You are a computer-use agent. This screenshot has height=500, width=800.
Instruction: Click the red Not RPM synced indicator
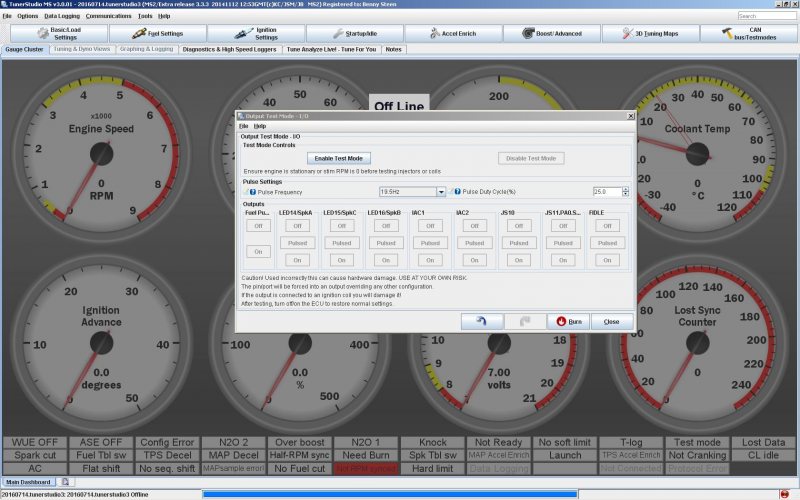366,468
